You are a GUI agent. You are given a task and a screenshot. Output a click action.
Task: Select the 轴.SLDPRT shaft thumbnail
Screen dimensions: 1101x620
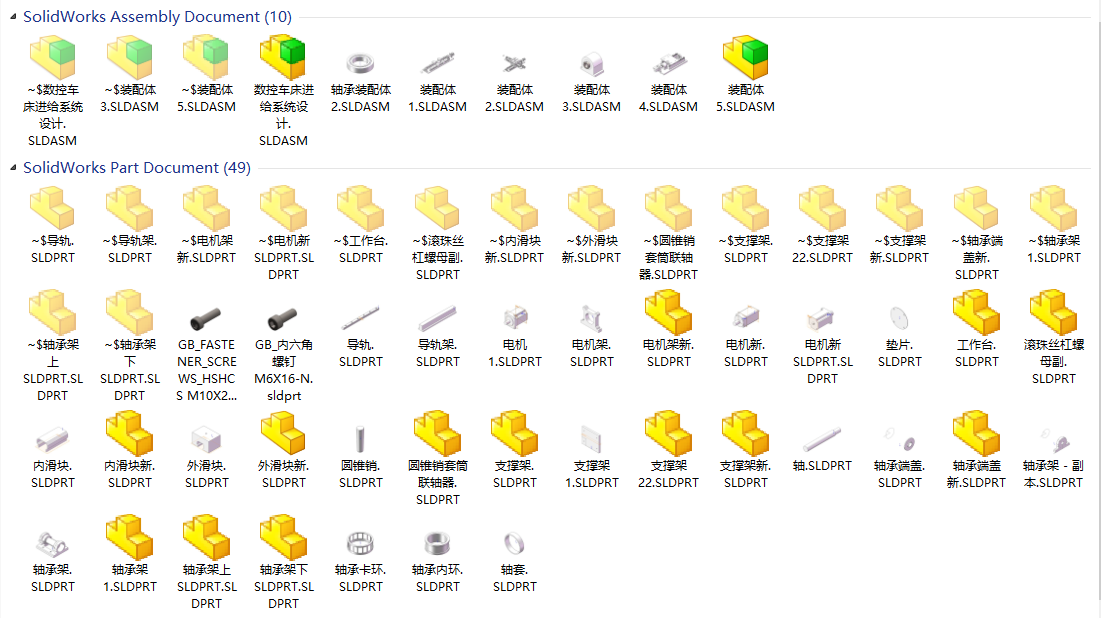[x=822, y=439]
